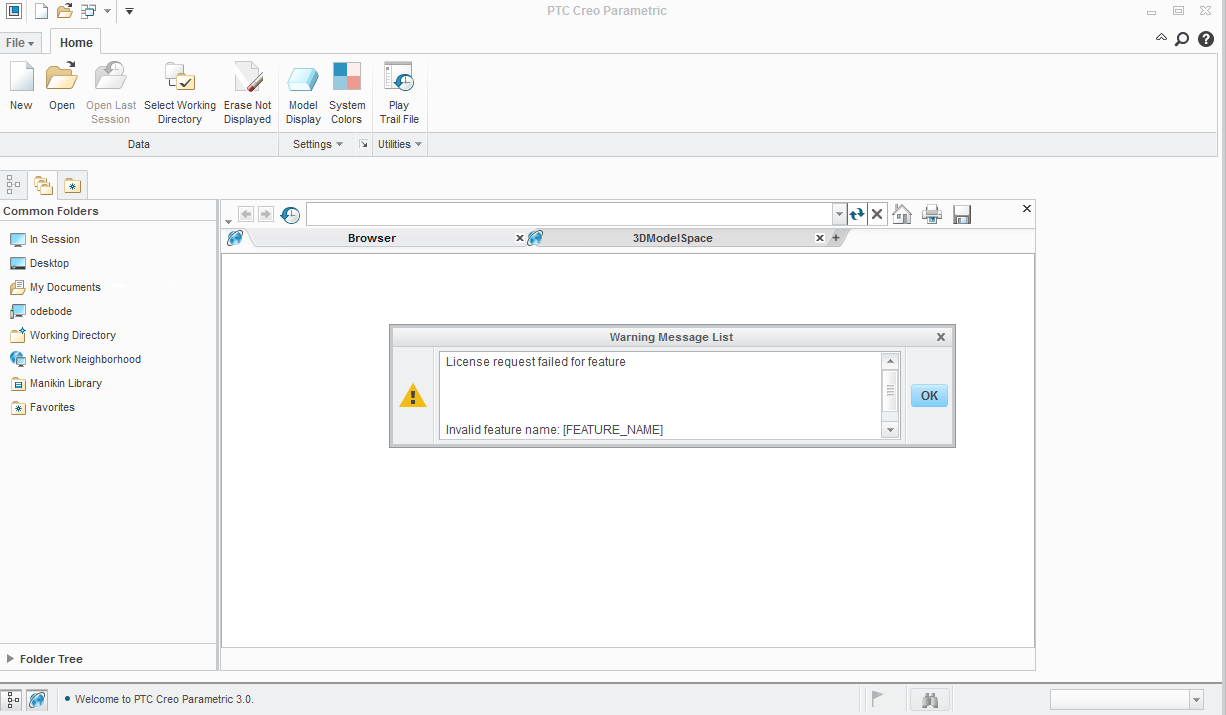This screenshot has width=1226, height=715.
Task: Click the quick-access windows switcher icon
Action: point(89,11)
